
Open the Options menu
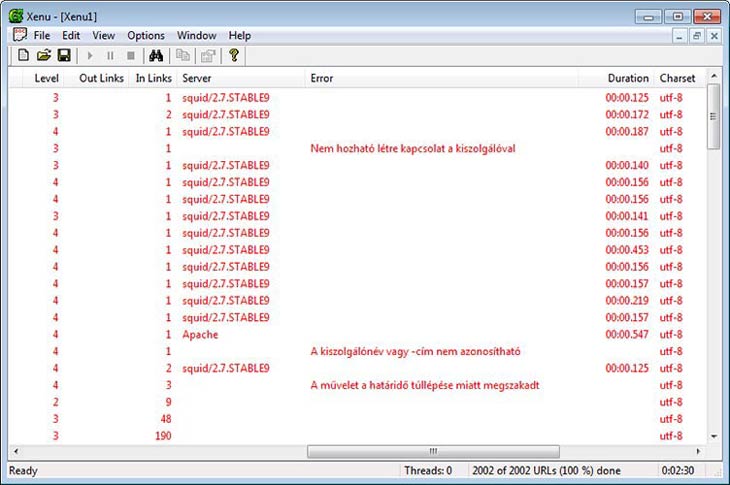click(x=146, y=36)
